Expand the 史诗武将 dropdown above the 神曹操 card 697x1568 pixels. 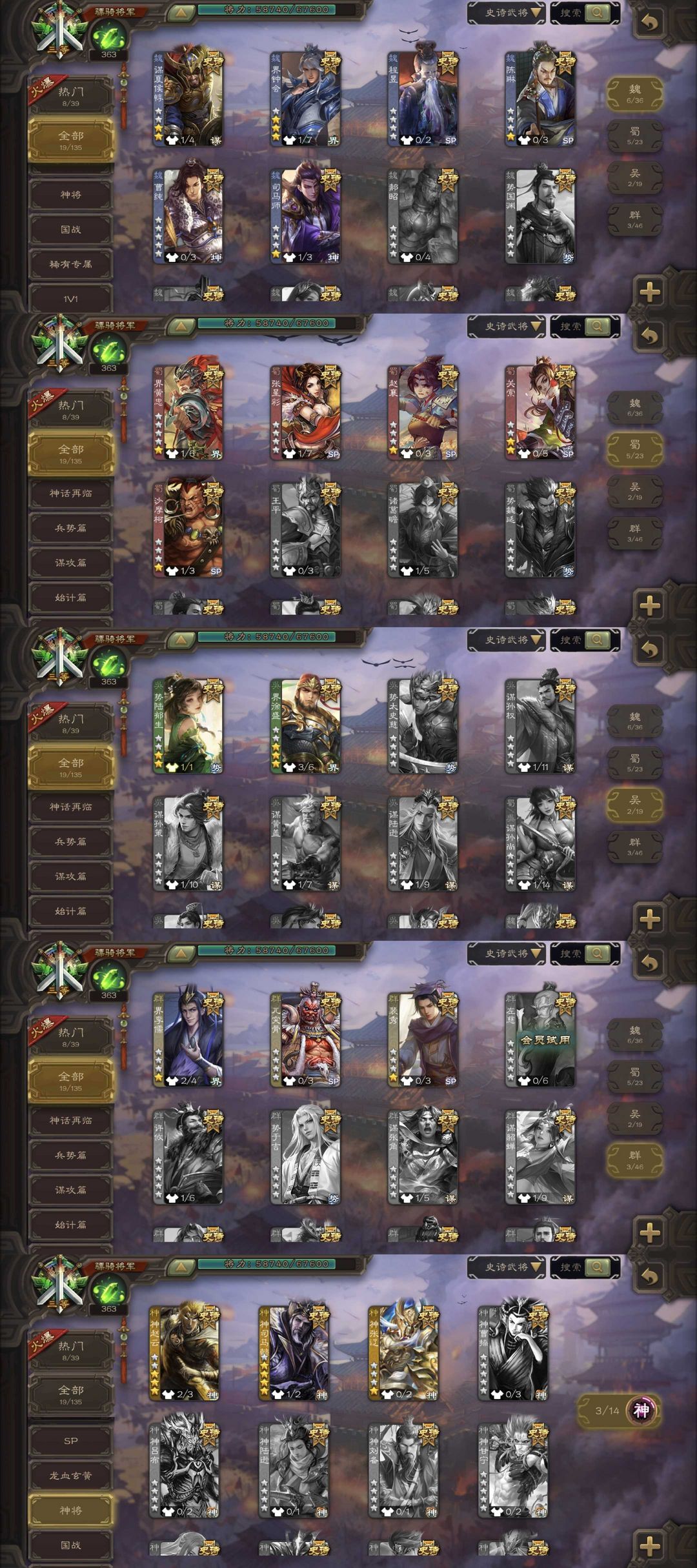click(507, 1267)
